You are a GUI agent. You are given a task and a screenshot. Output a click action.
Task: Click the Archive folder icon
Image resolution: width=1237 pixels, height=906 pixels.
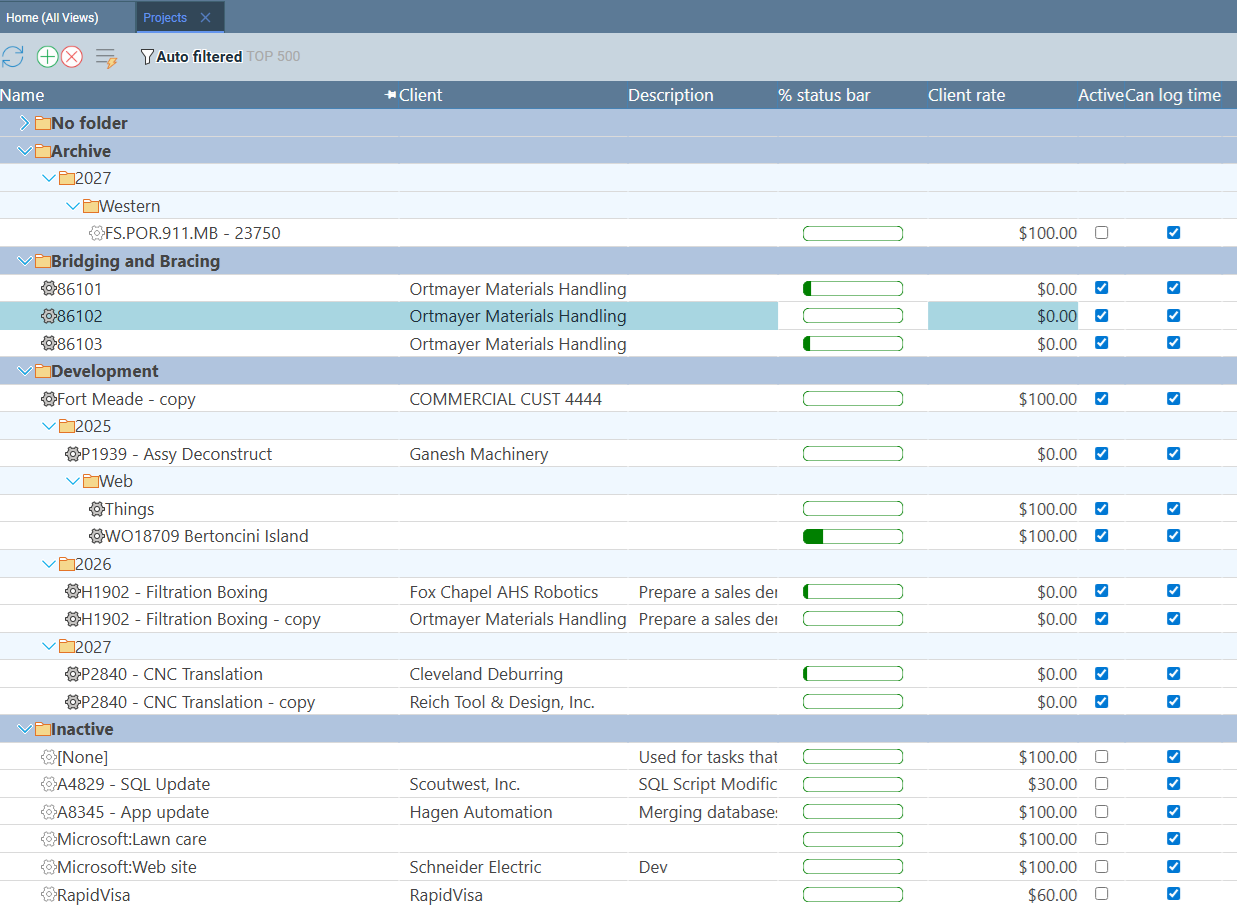tap(42, 151)
